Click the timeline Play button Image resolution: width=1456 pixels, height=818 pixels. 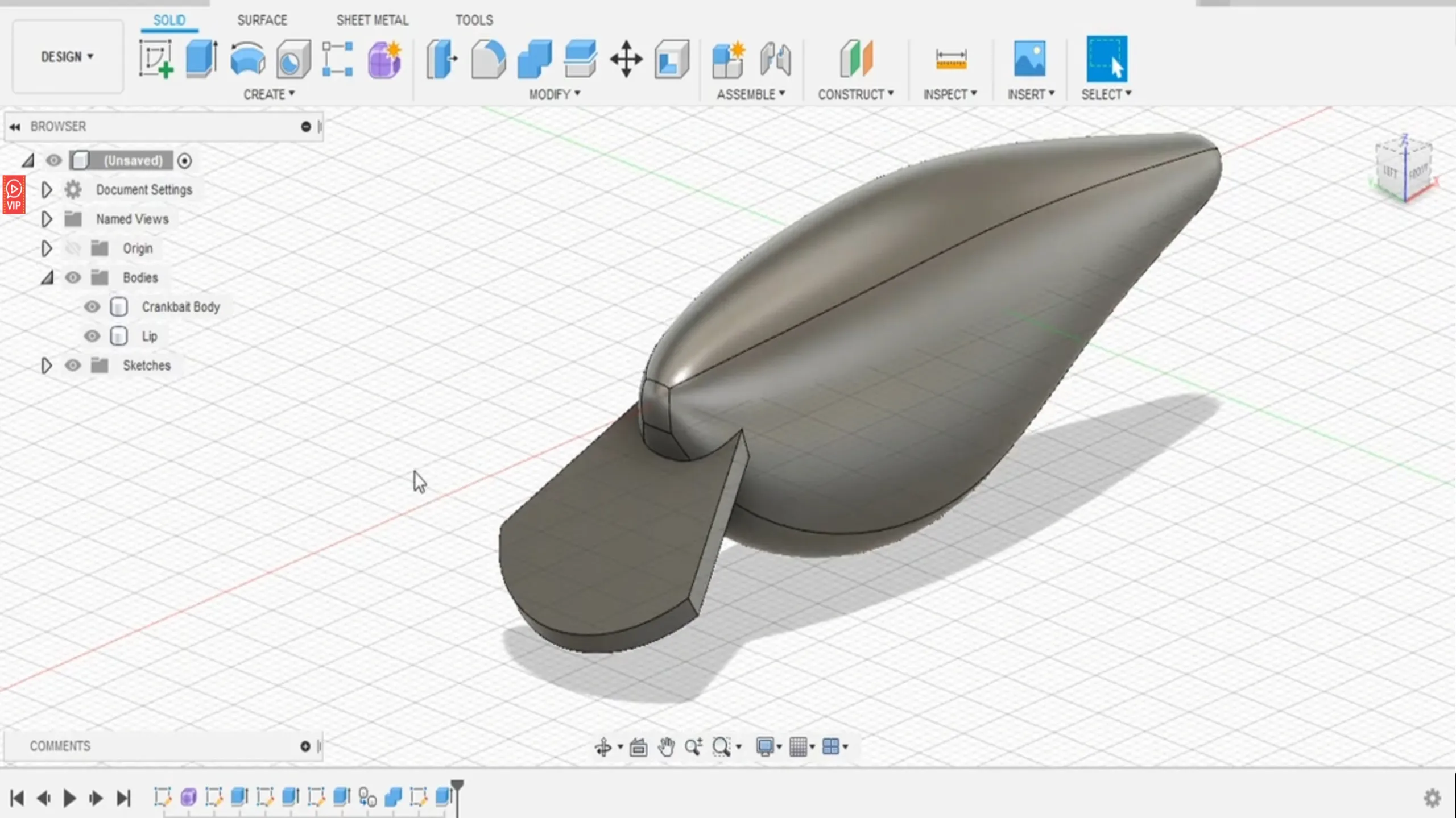[x=69, y=798]
